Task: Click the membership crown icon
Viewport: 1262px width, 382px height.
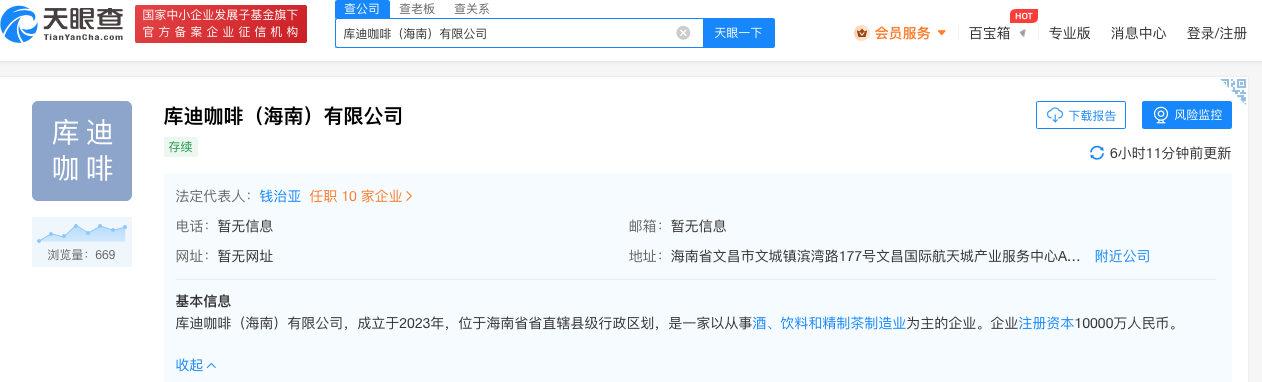Action: (x=861, y=33)
